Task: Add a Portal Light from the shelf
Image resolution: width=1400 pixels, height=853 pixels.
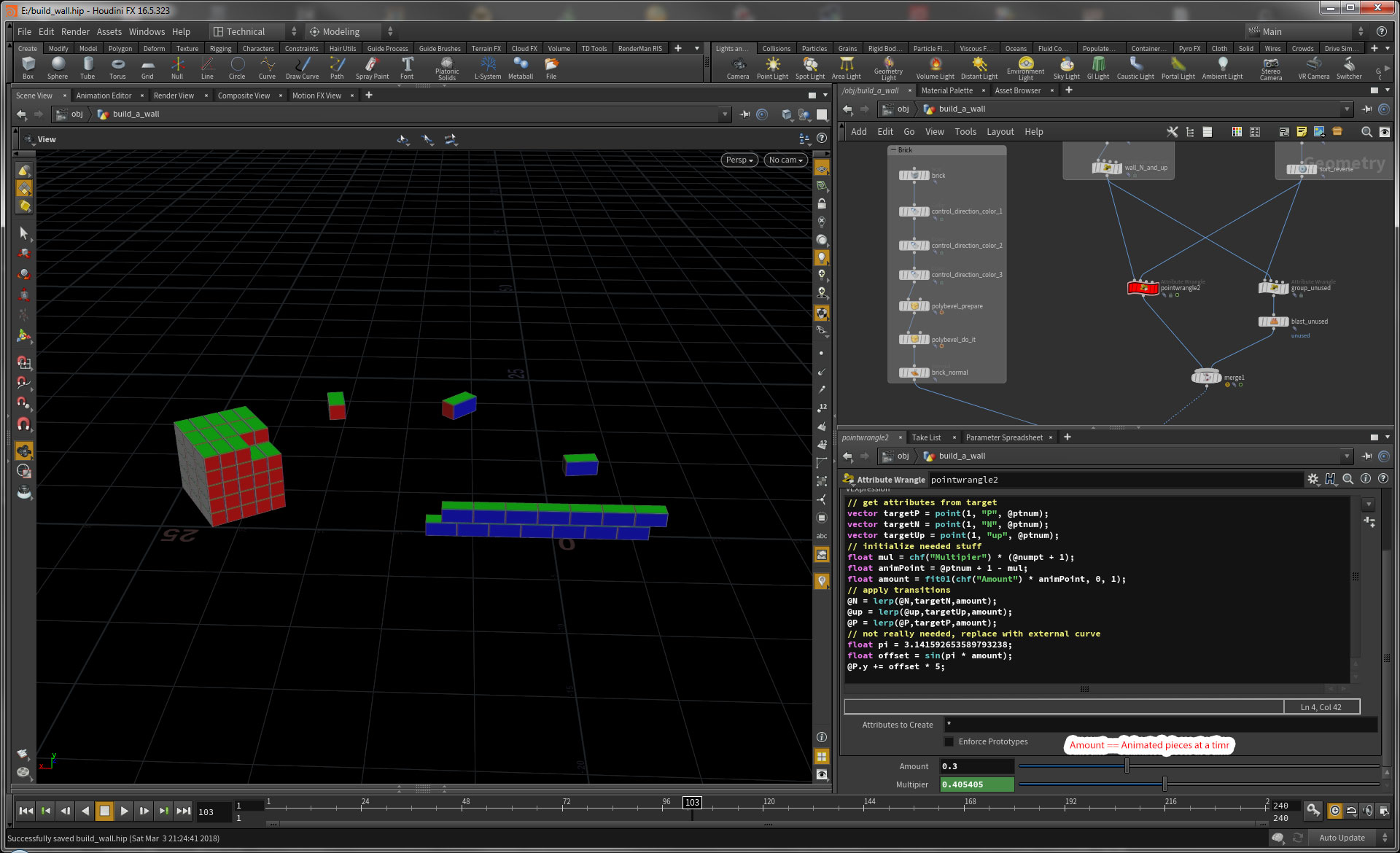Action: click(x=1178, y=68)
